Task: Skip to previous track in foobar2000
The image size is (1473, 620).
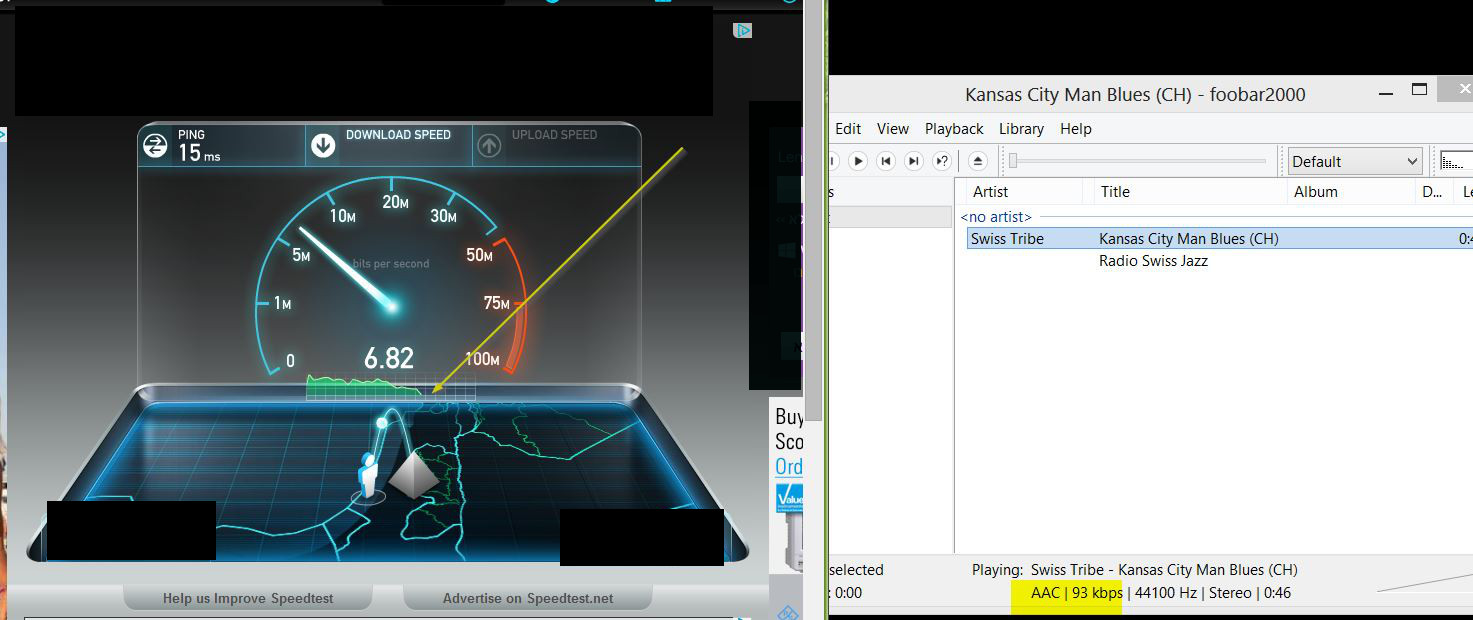Action: coord(886,161)
